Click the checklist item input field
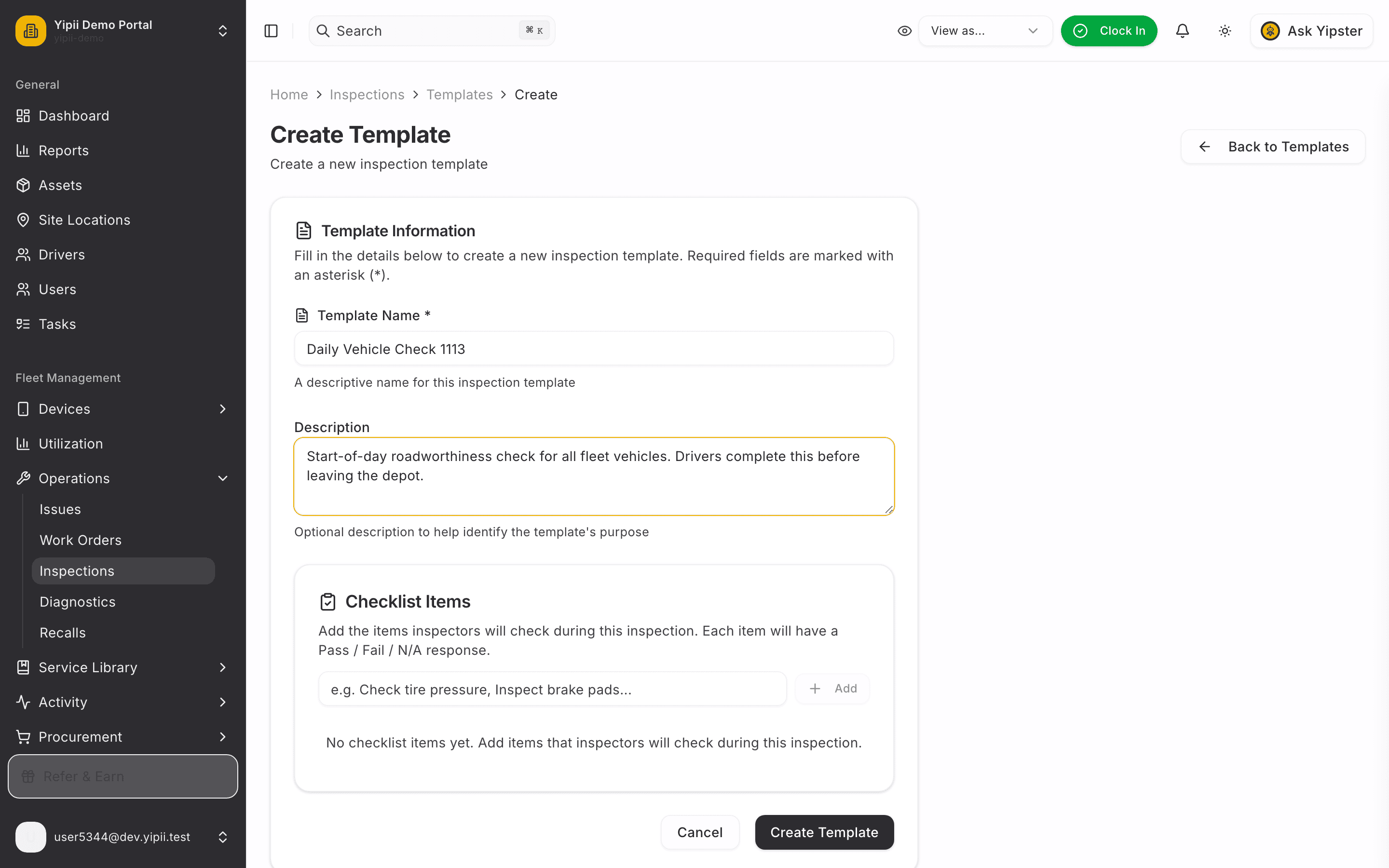1389x868 pixels. (x=552, y=689)
